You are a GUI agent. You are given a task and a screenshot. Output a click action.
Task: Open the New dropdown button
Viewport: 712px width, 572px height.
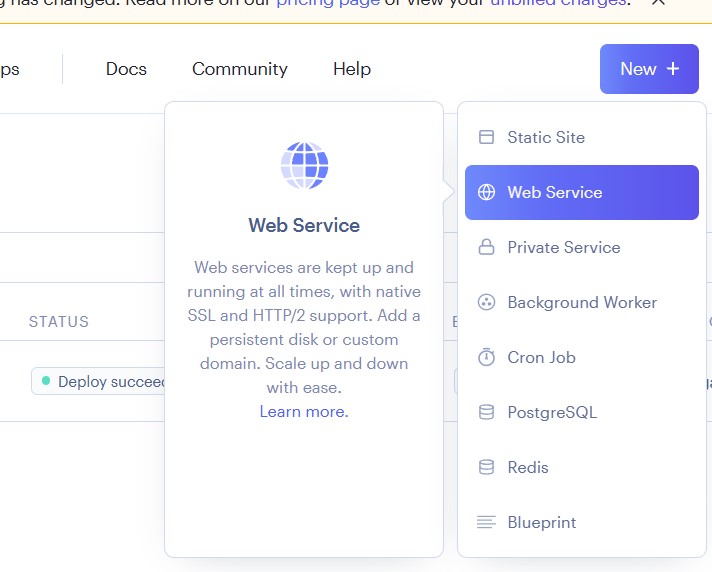click(x=649, y=69)
